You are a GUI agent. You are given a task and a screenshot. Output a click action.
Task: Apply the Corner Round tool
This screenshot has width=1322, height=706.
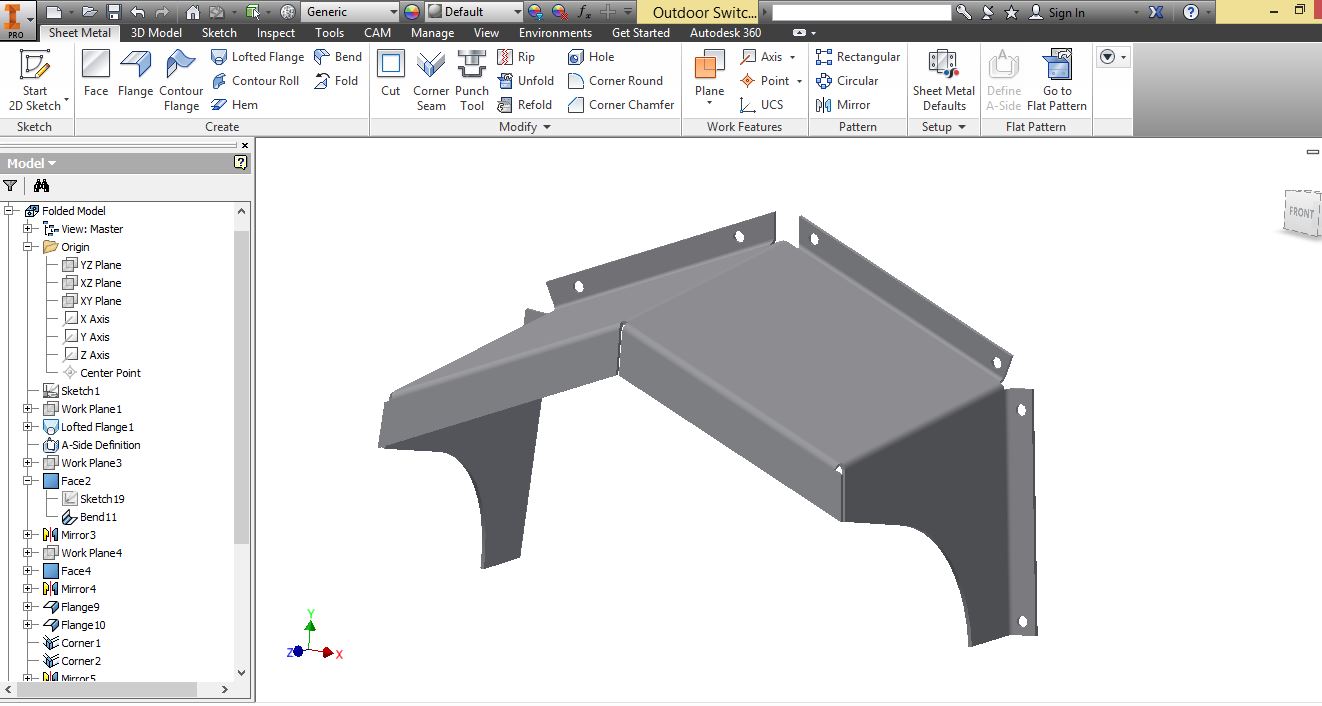[x=615, y=81]
